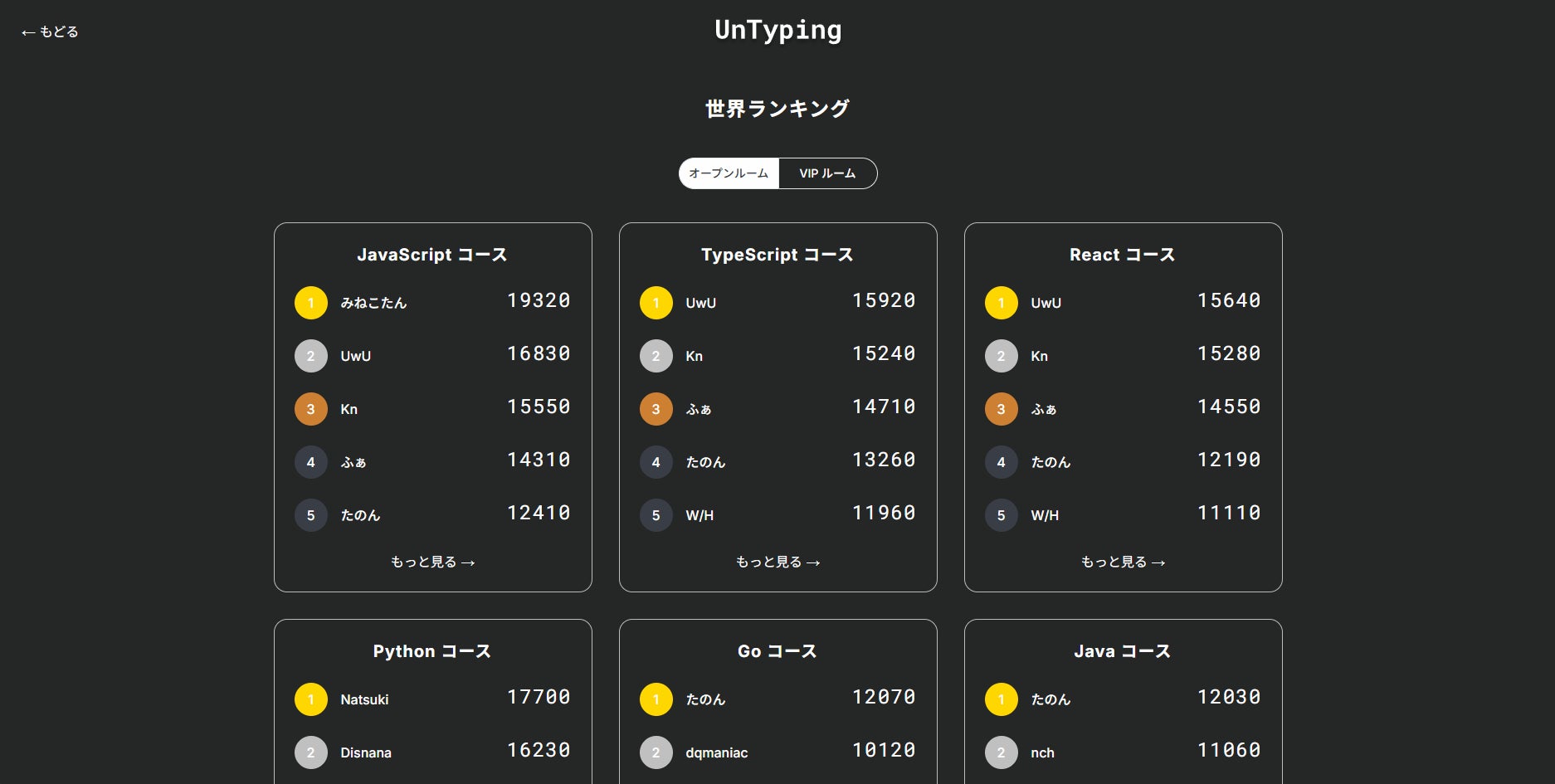Select player Natsuki in Python ranking
Viewport: 1555px width, 784px height.
click(x=364, y=700)
